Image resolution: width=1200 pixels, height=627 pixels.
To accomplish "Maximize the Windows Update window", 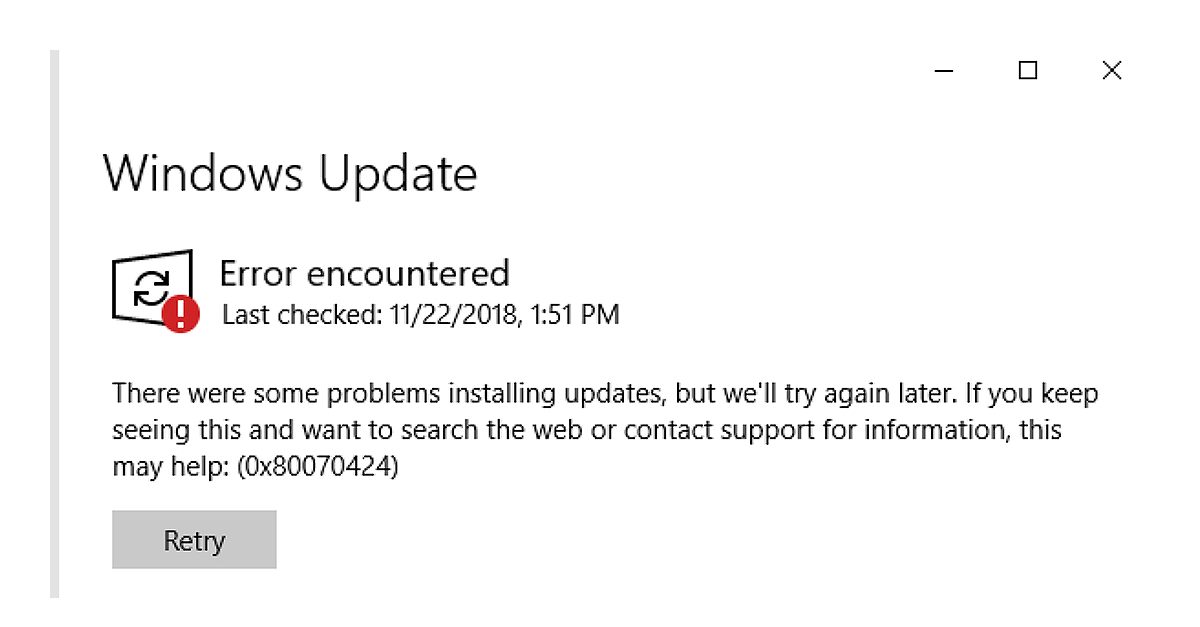I will [1026, 70].
